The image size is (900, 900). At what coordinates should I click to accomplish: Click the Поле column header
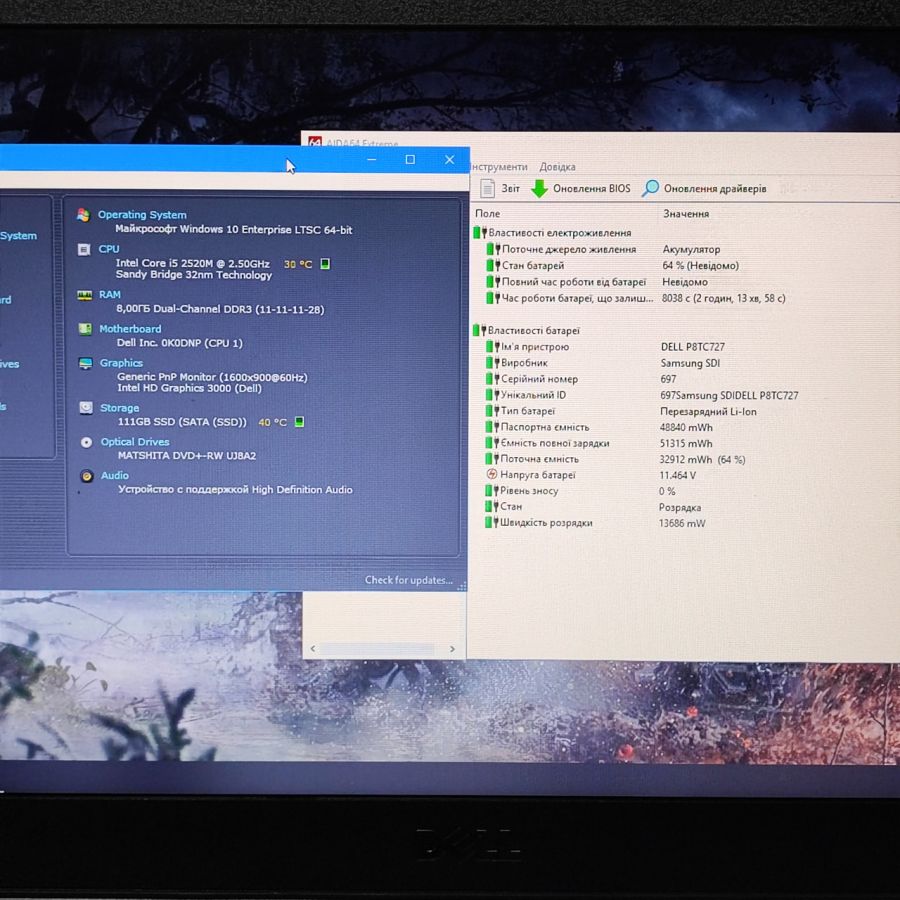click(487, 214)
